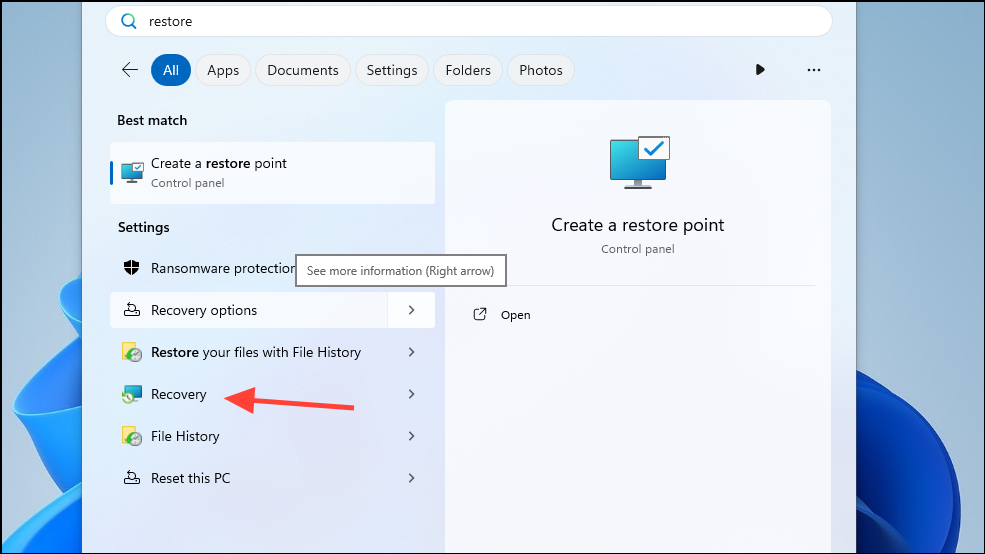The width and height of the screenshot is (985, 554).
Task: Click the Open external-link icon
Action: 480,315
